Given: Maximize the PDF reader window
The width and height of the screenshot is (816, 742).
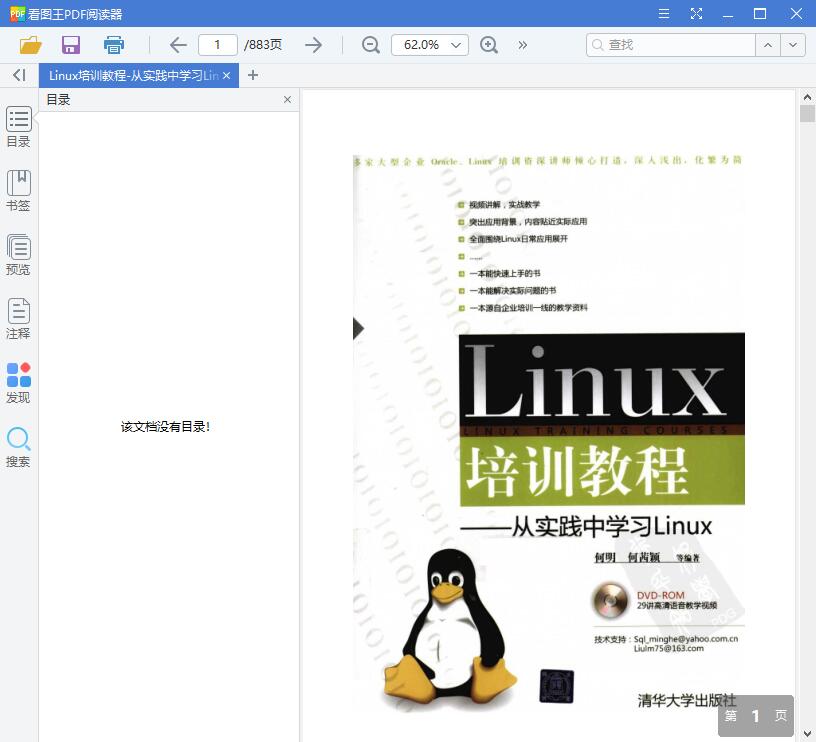Looking at the screenshot, I should pos(760,14).
